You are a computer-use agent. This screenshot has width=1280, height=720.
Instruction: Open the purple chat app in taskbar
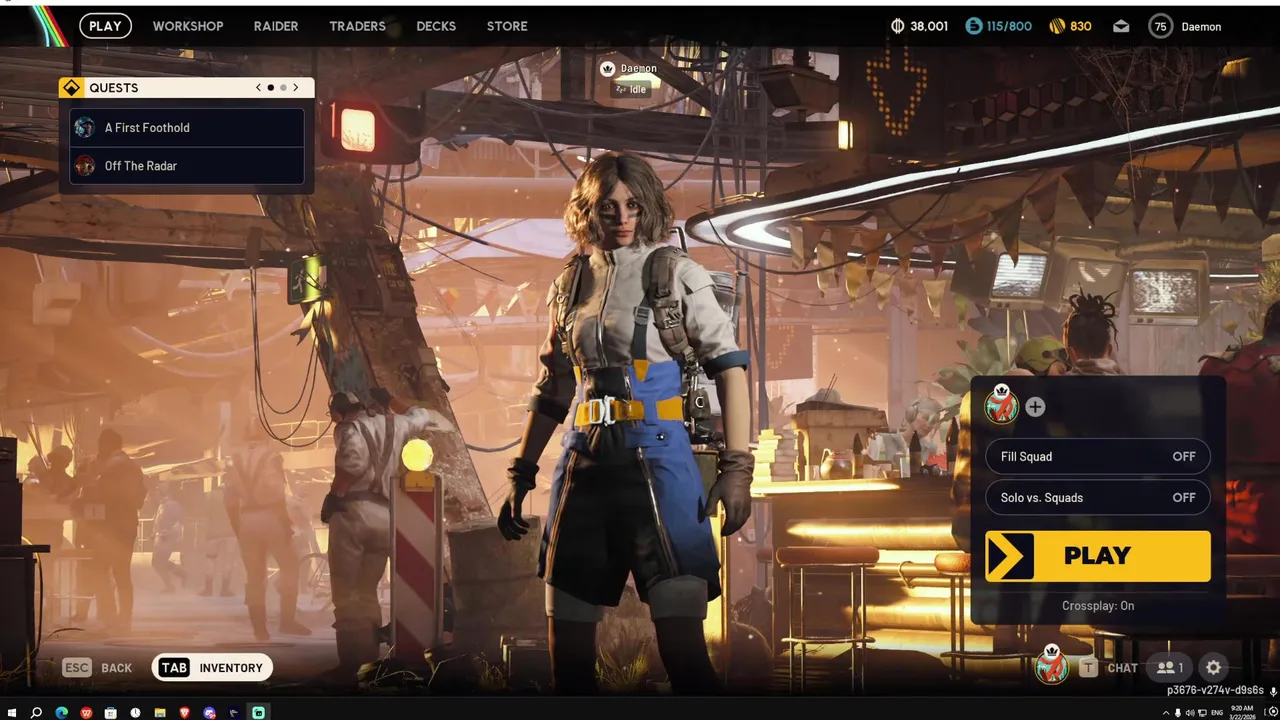click(x=209, y=713)
